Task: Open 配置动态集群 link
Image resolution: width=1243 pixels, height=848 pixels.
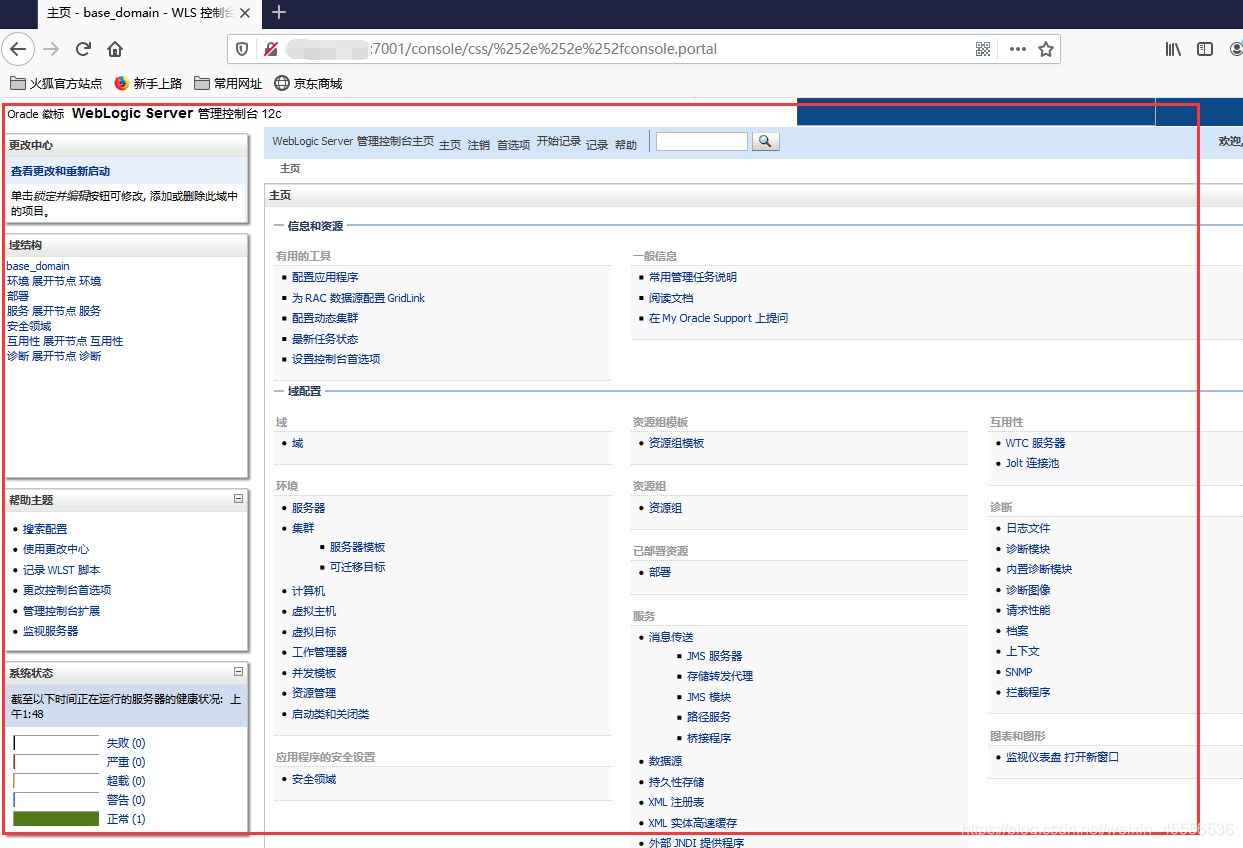Action: point(325,318)
